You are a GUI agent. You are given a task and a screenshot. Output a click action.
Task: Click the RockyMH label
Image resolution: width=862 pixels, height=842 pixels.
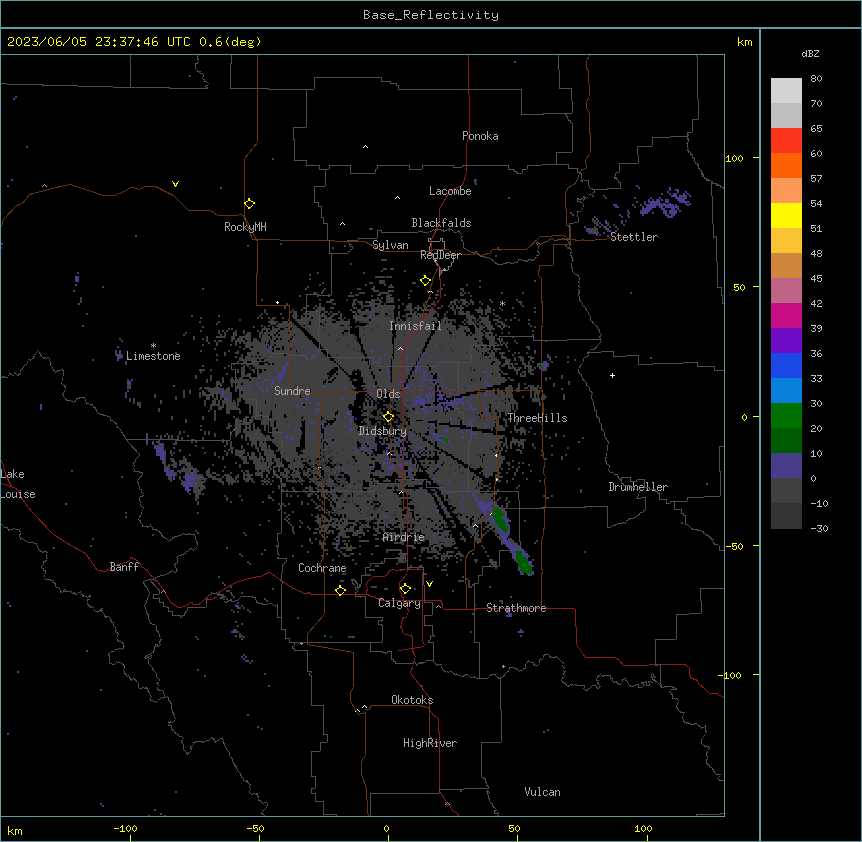[x=245, y=227]
